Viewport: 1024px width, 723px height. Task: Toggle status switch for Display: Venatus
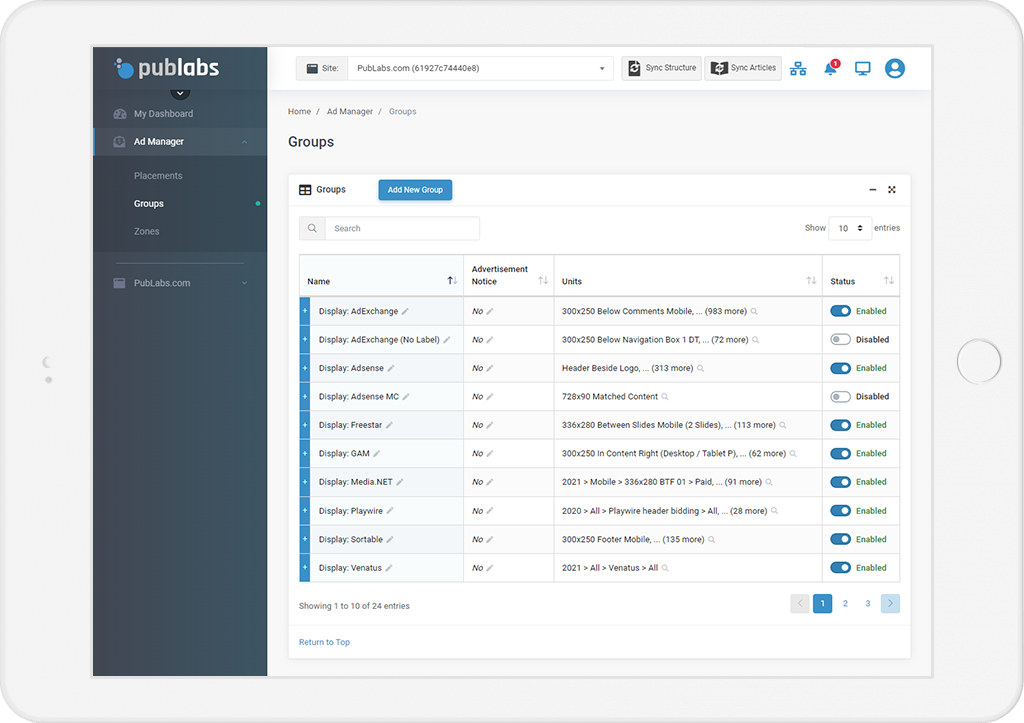tap(840, 568)
